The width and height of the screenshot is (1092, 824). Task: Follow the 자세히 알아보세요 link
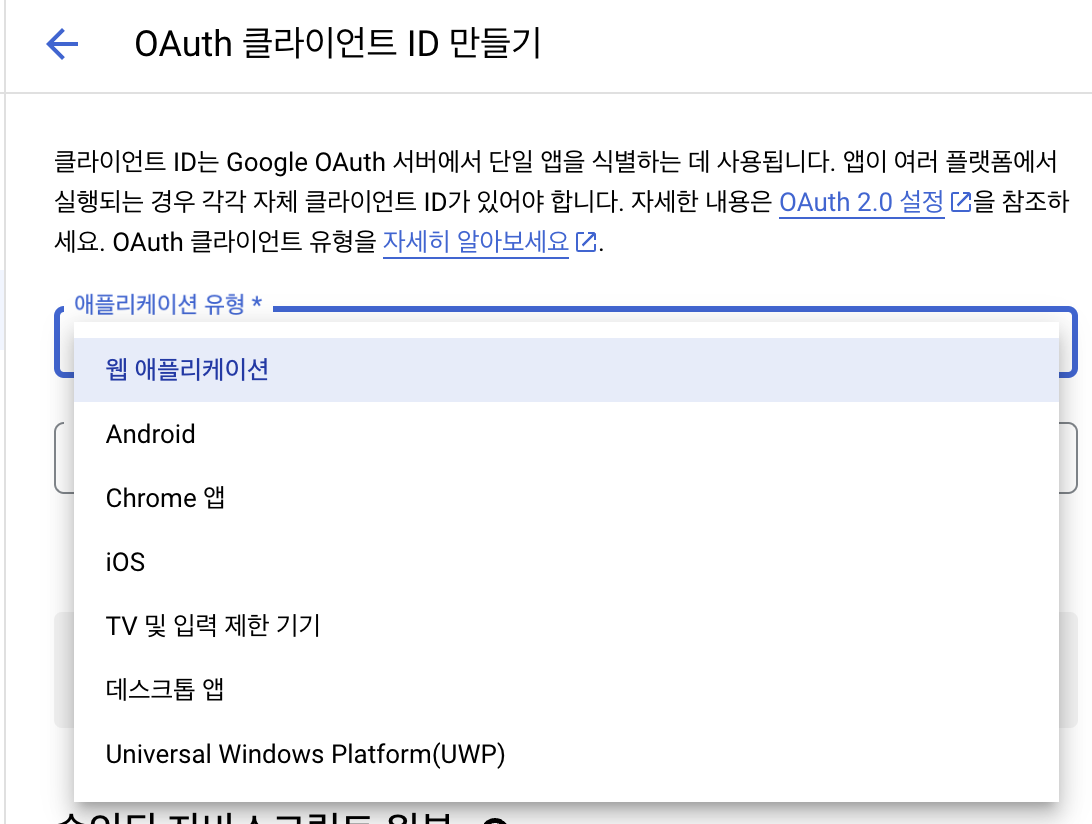(475, 242)
